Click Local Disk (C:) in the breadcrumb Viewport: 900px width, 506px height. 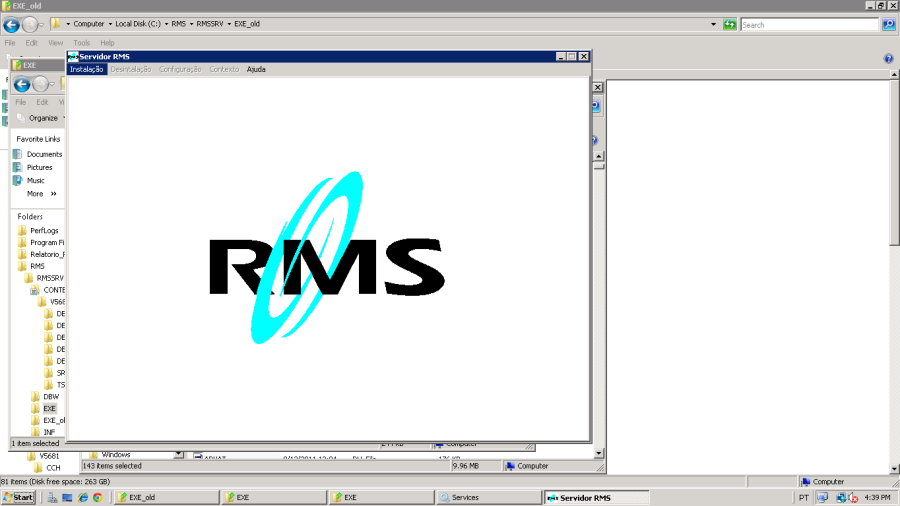point(138,24)
